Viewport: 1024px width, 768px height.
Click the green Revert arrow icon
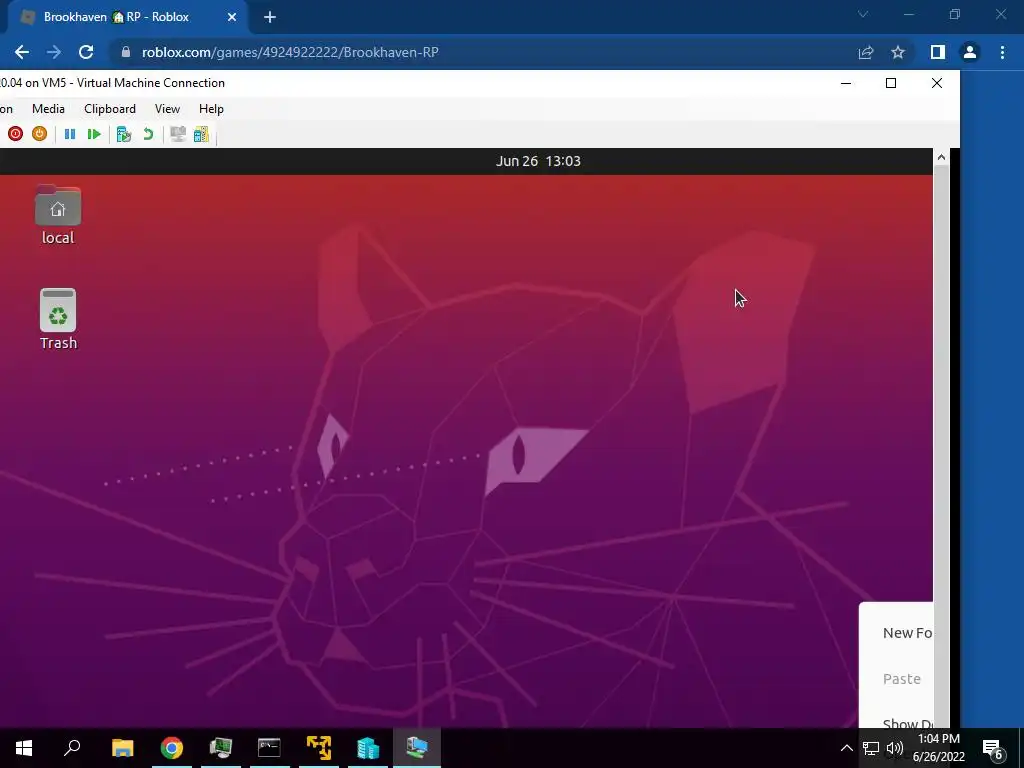coord(148,134)
